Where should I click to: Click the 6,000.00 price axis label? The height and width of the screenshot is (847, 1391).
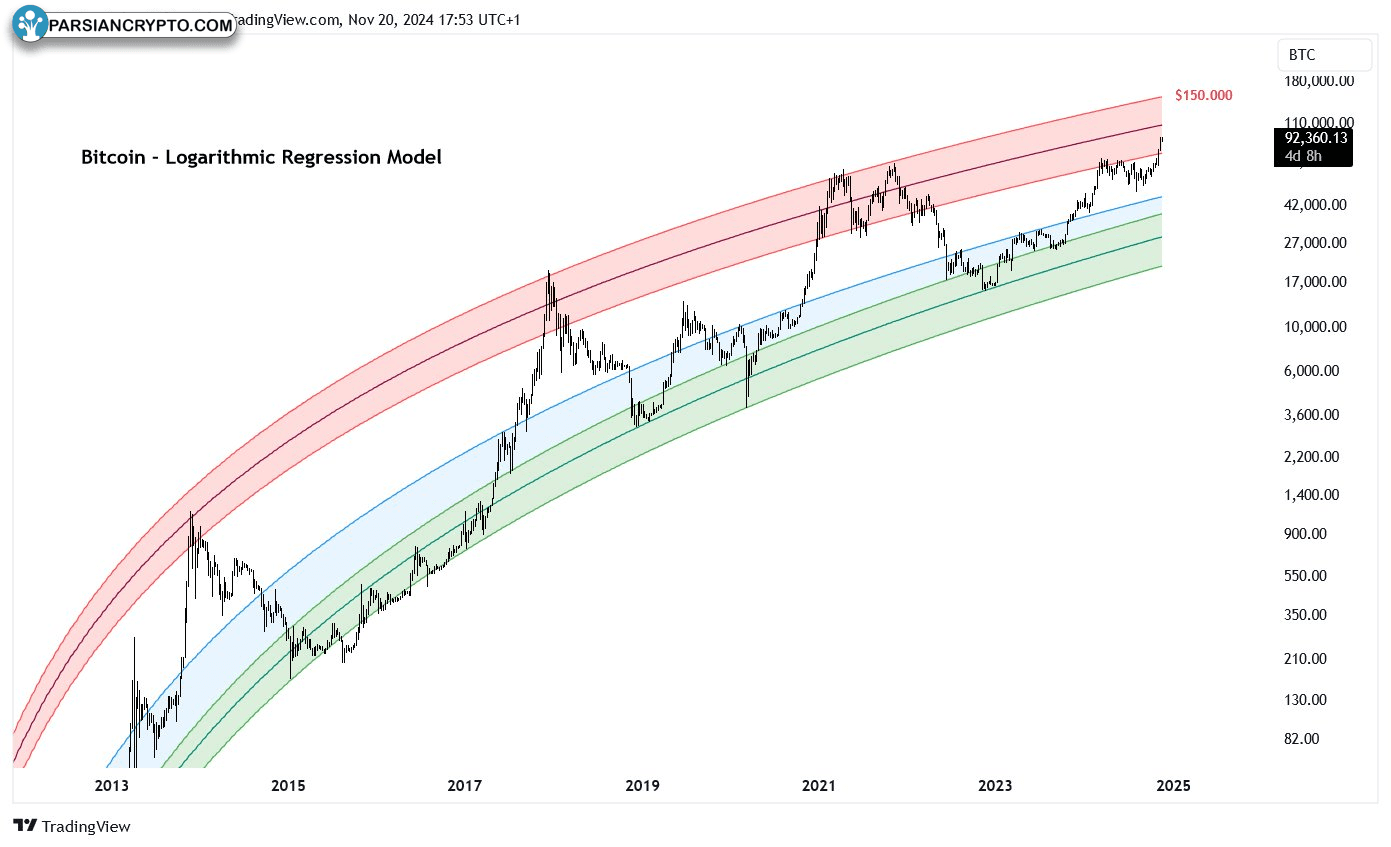pyautogui.click(x=1309, y=371)
